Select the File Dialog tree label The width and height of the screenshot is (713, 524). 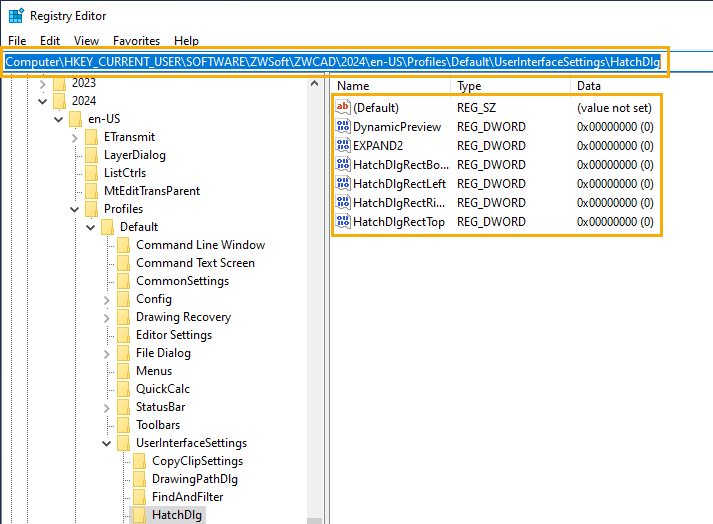tap(163, 353)
